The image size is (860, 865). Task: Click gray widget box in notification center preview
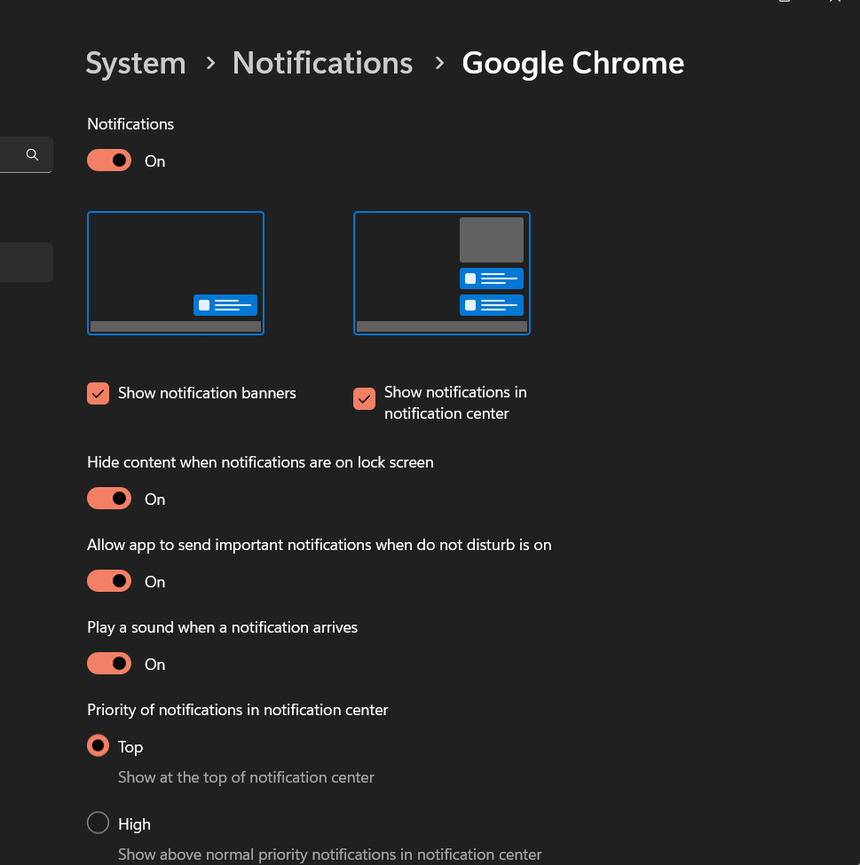point(491,240)
